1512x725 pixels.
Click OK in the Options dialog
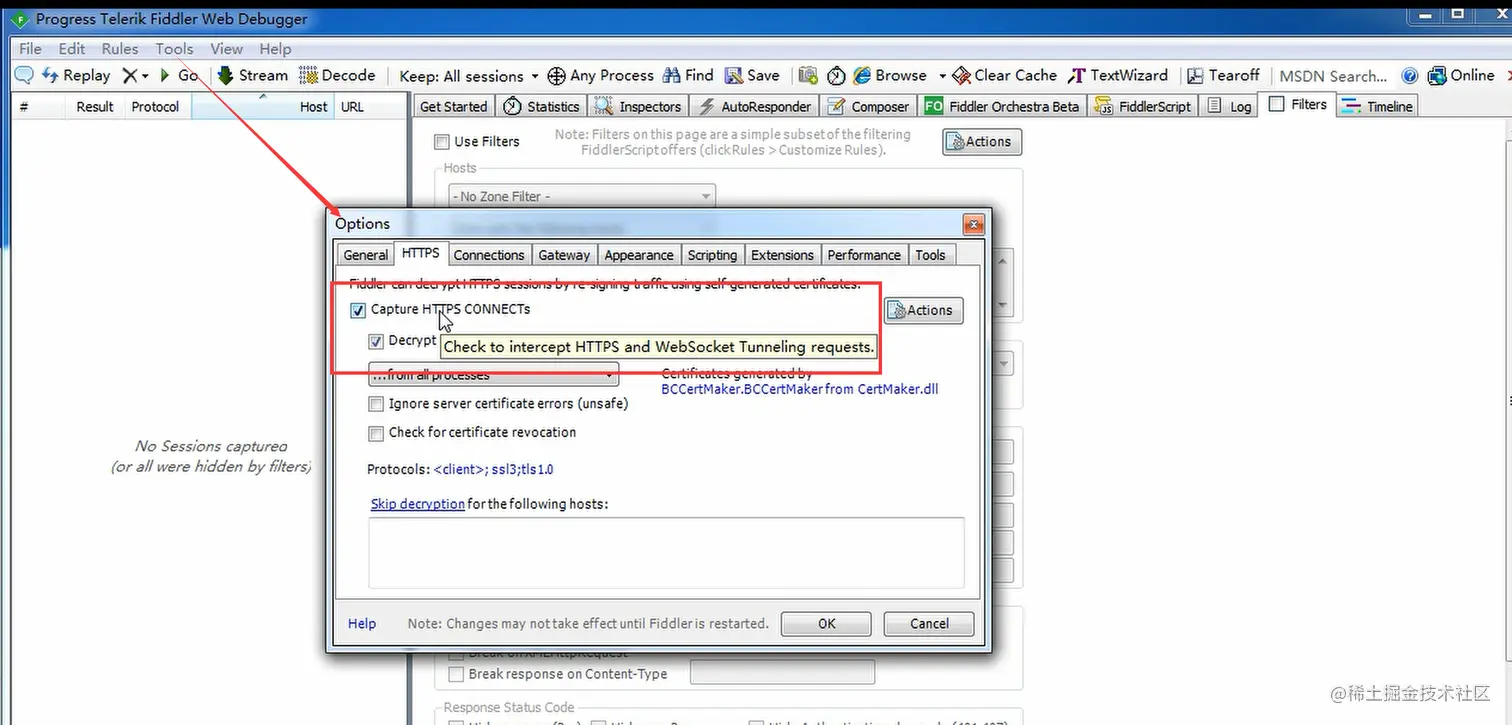826,624
